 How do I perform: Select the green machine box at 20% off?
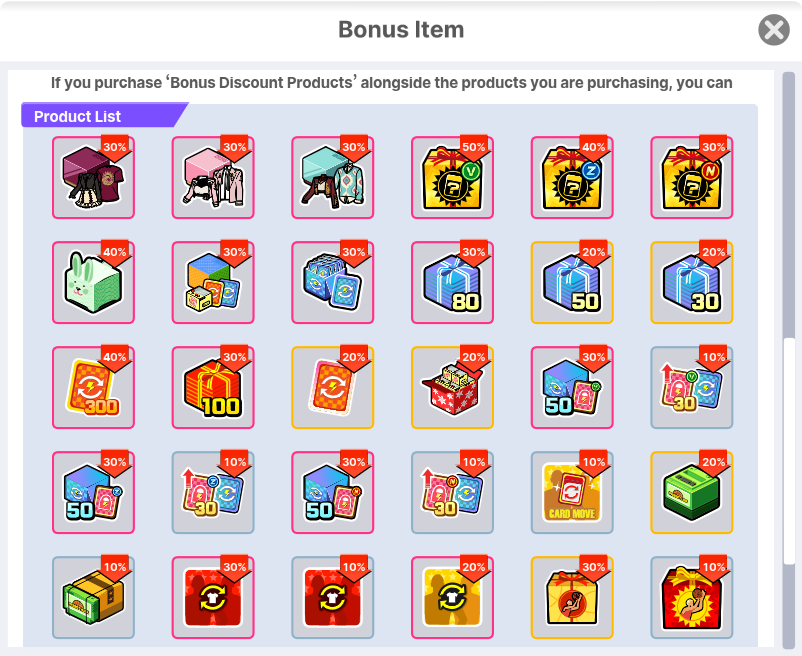692,492
